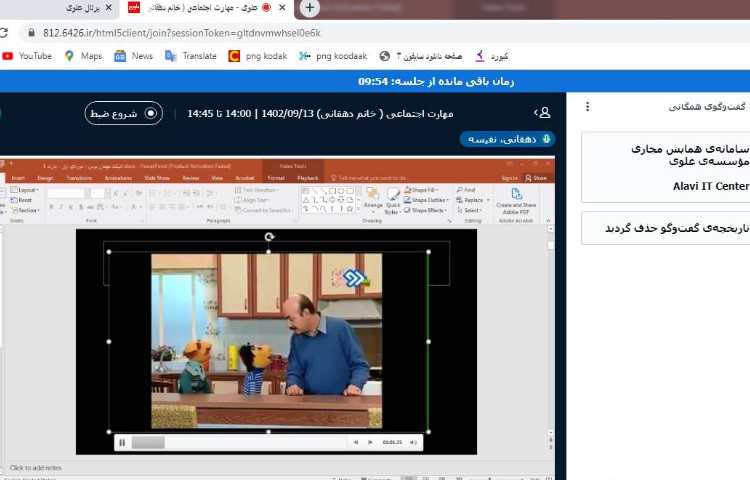Screen dimensions: 750x480
Task: Switch to the Playback ribbon tab
Action: click(x=308, y=178)
